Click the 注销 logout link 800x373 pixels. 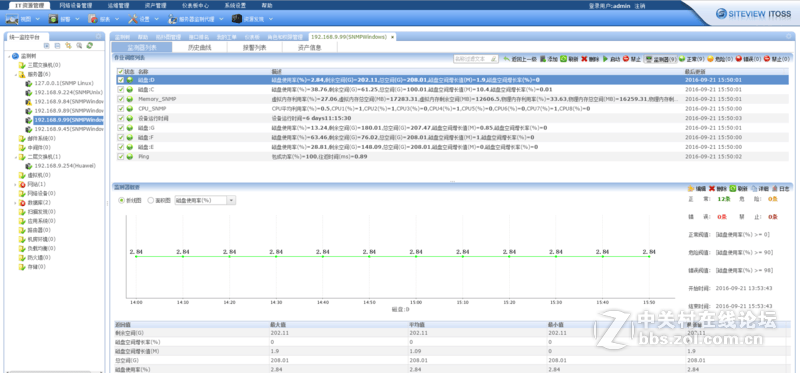tap(641, 6)
